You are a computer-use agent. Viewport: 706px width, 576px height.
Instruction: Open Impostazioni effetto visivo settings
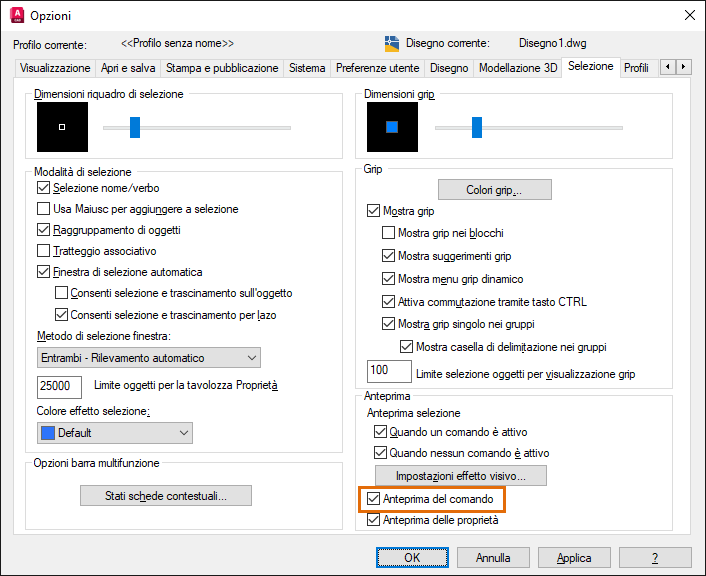[461, 476]
